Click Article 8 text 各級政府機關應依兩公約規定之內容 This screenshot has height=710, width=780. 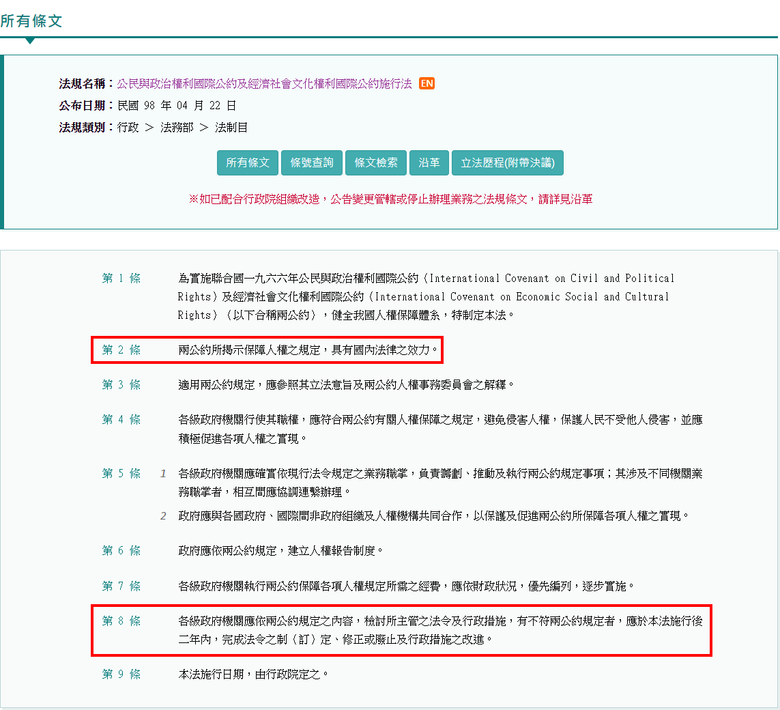(266, 621)
